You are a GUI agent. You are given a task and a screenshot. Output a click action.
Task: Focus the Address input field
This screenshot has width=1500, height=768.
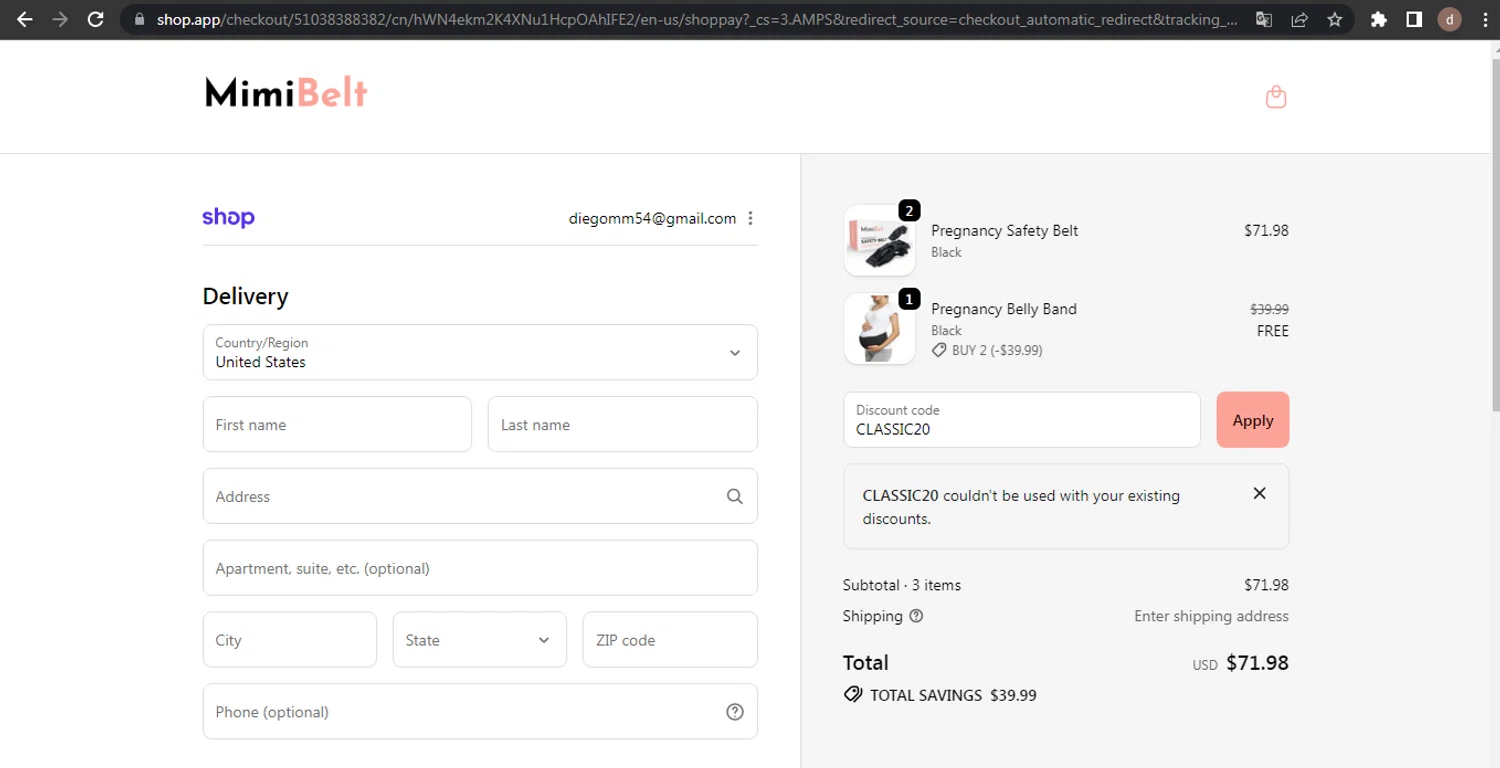pyautogui.click(x=480, y=496)
